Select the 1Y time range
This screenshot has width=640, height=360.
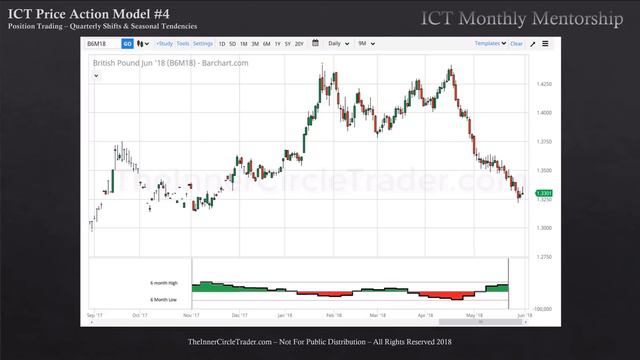tap(278, 44)
